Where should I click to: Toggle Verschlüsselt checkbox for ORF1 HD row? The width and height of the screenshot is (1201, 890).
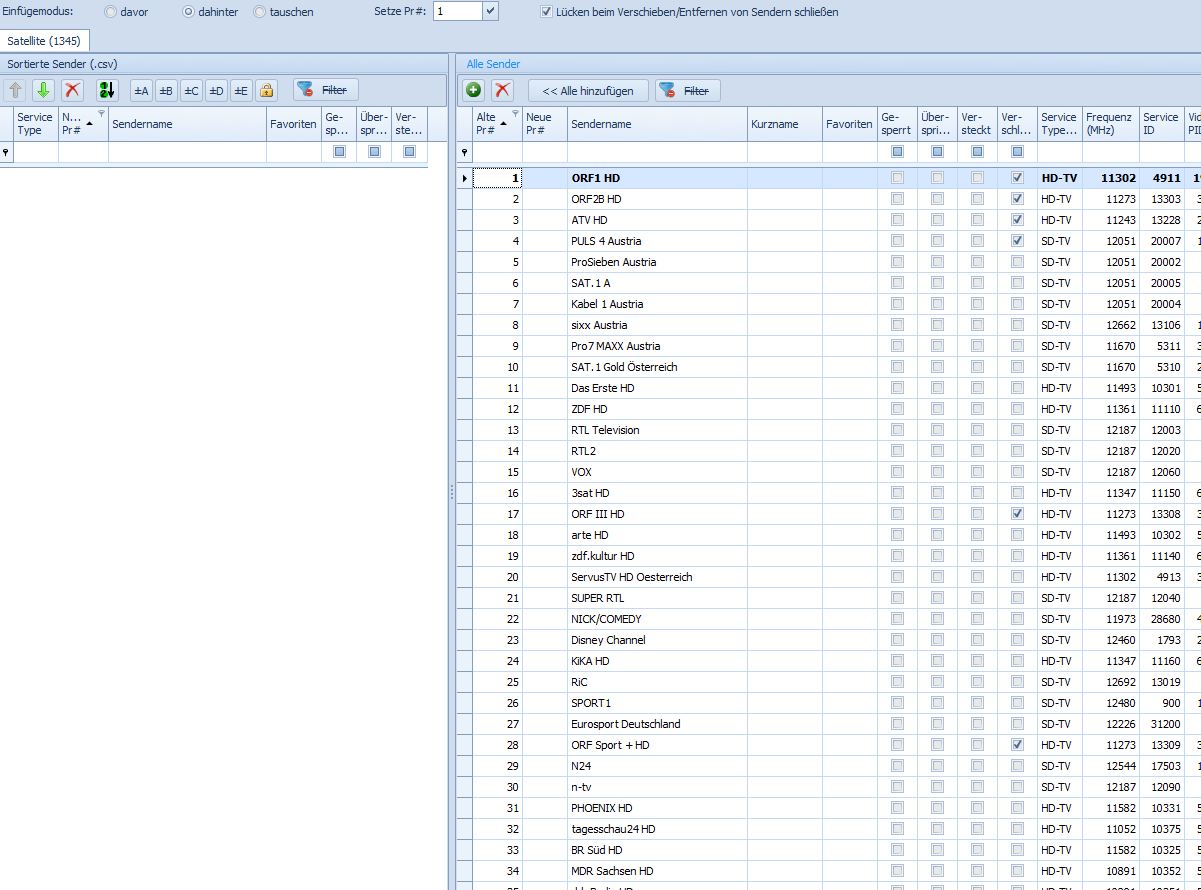pyautogui.click(x=1017, y=178)
